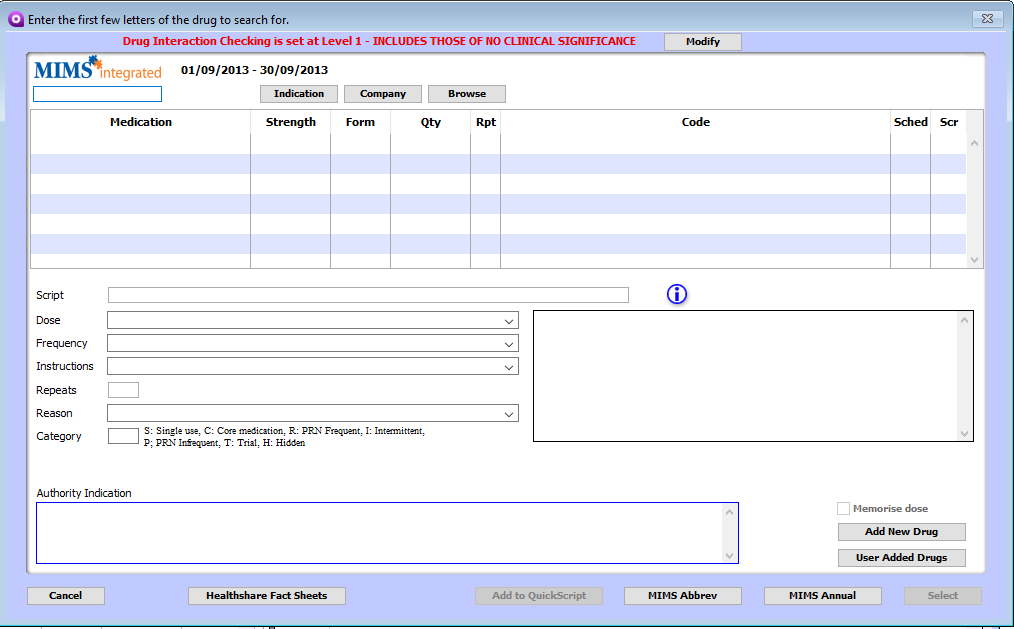The height and width of the screenshot is (629, 1014).
Task: Open the Healthshare Fact Sheets
Action: [266, 595]
